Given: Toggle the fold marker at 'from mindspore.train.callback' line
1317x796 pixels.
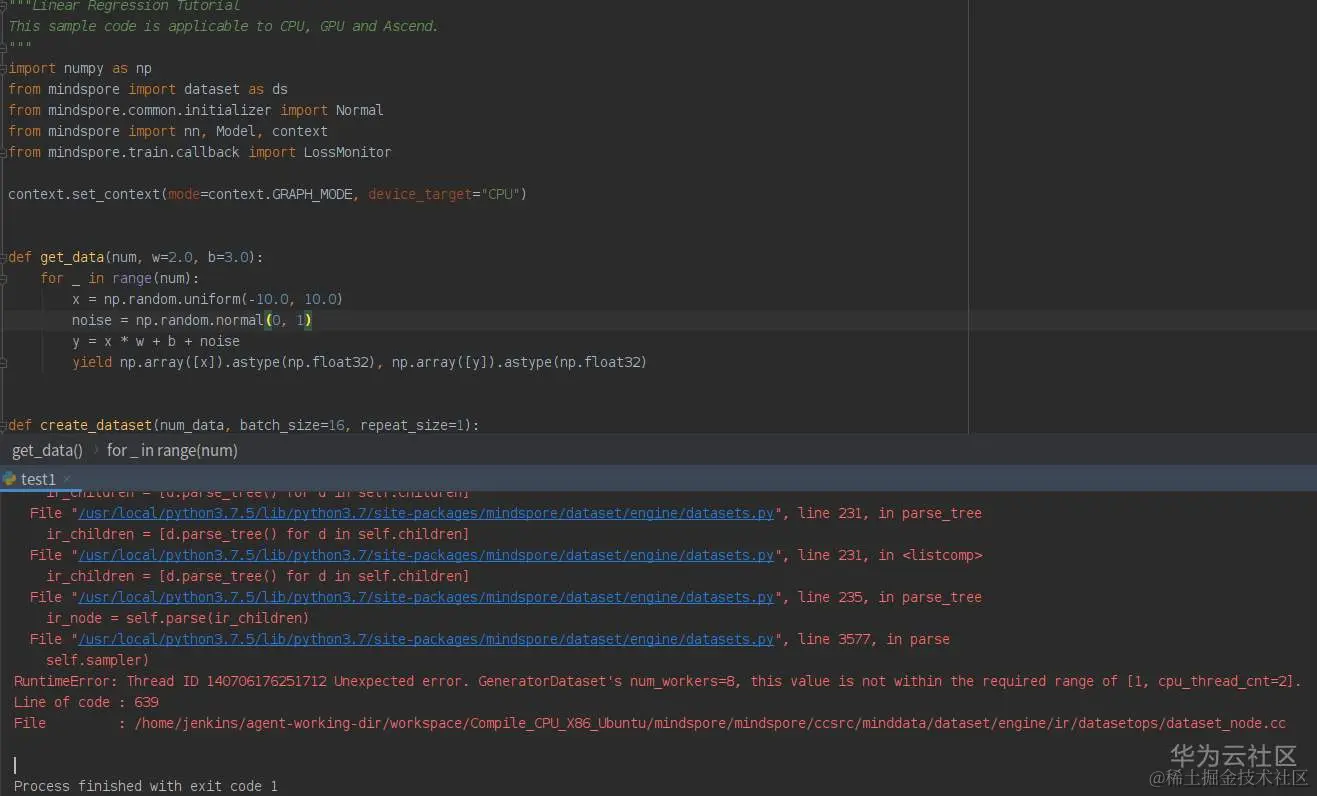Looking at the screenshot, I should [x=4, y=152].
